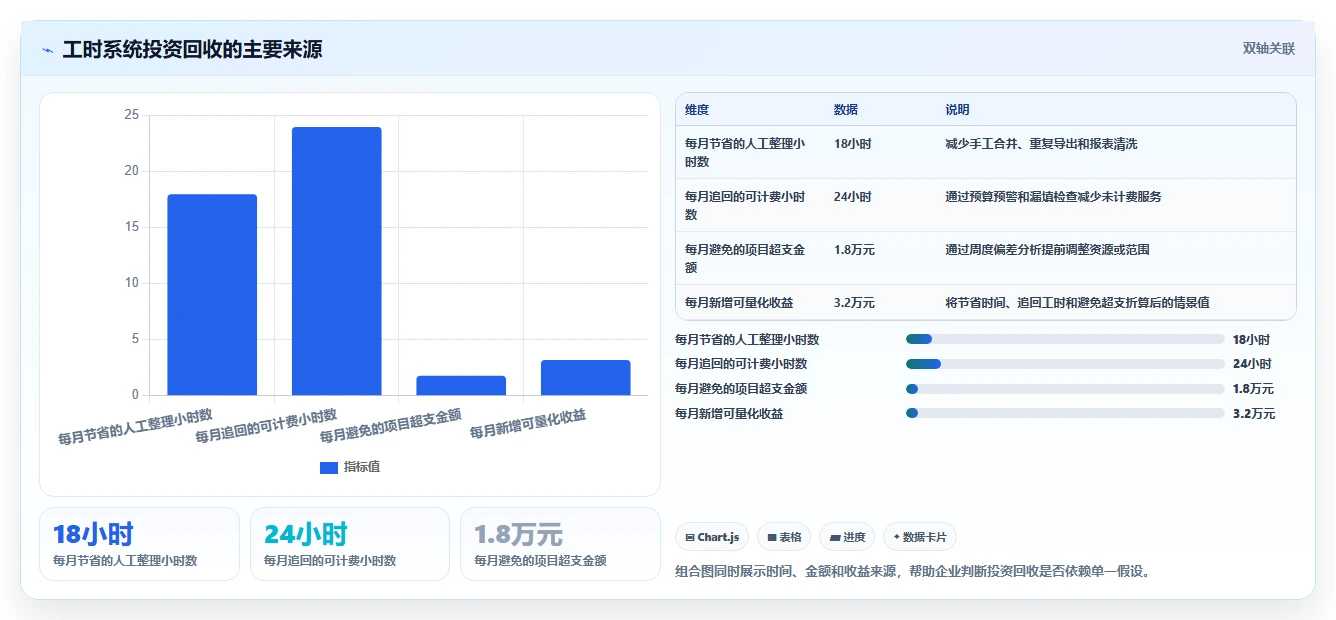The height and width of the screenshot is (620, 1336).
Task: Click the x-axis label 每月新增可量化收益
Action: 528,424
